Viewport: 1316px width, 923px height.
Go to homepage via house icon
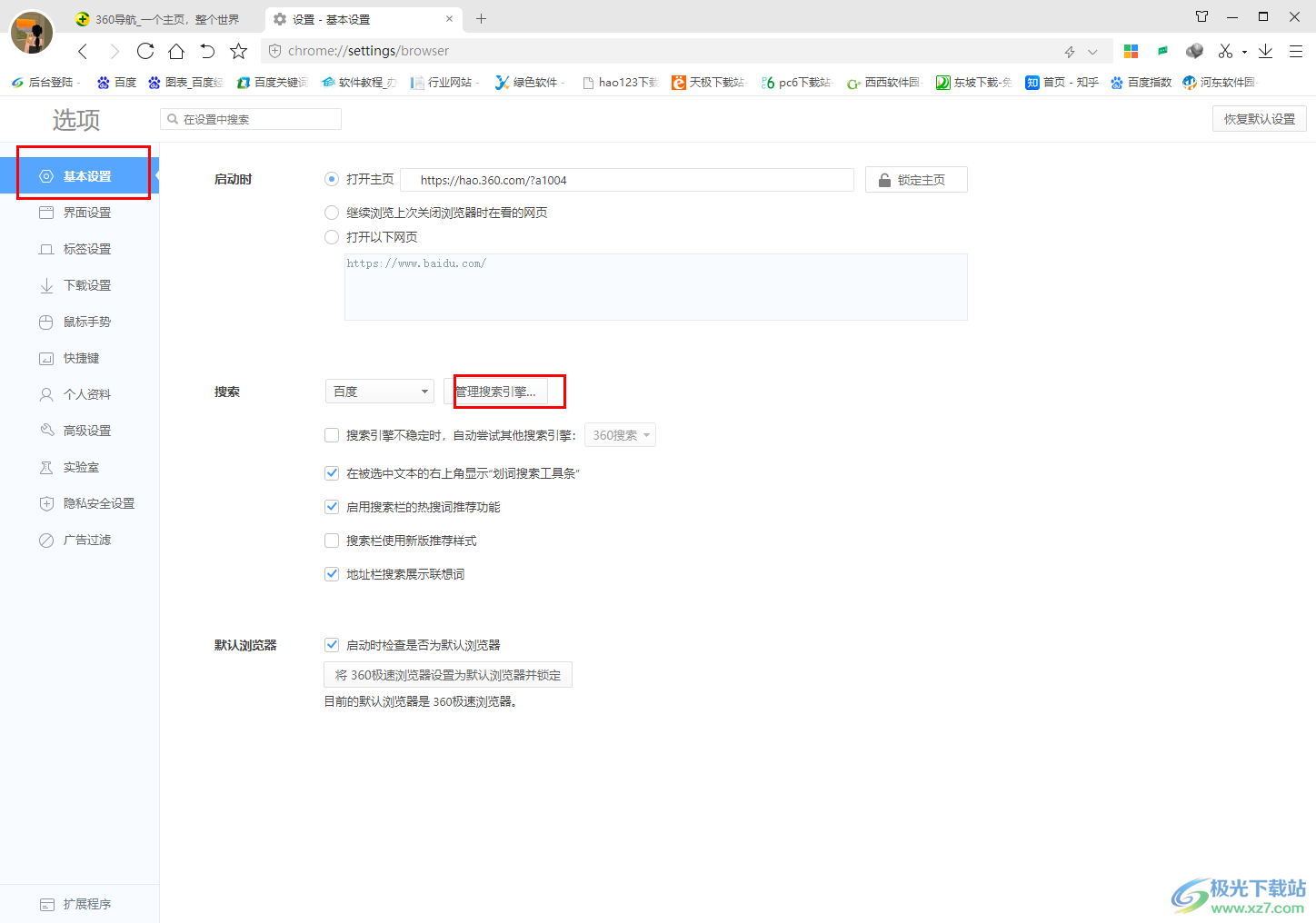(176, 51)
